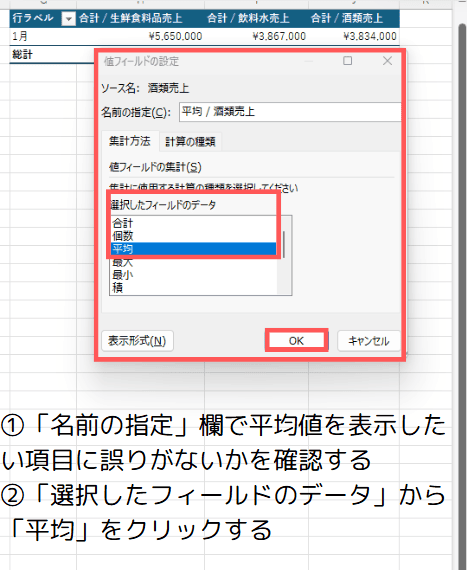Click the 合計 / 酒類売上 header cell

tap(354, 19)
